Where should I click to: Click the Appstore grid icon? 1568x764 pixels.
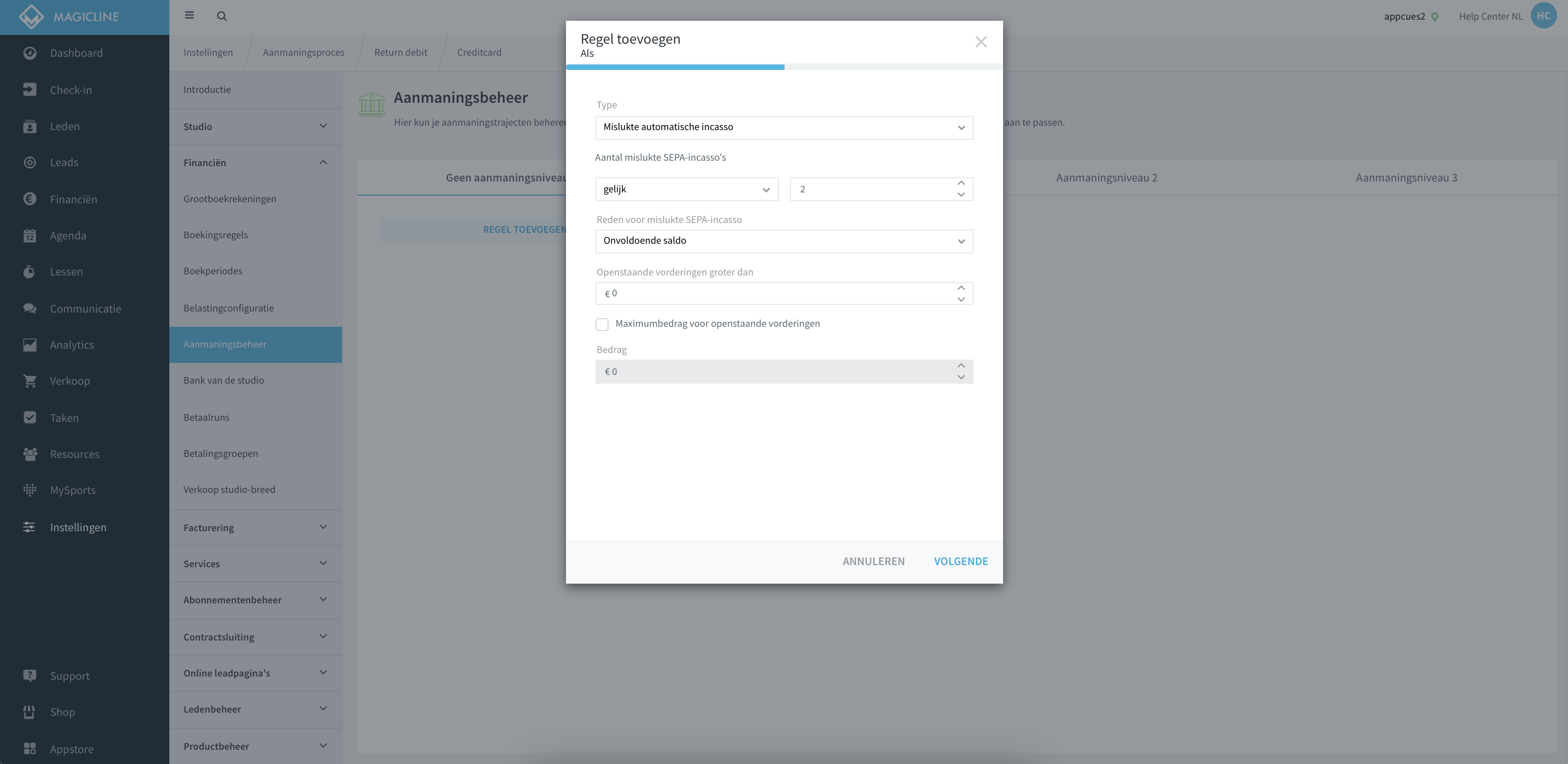(30, 749)
